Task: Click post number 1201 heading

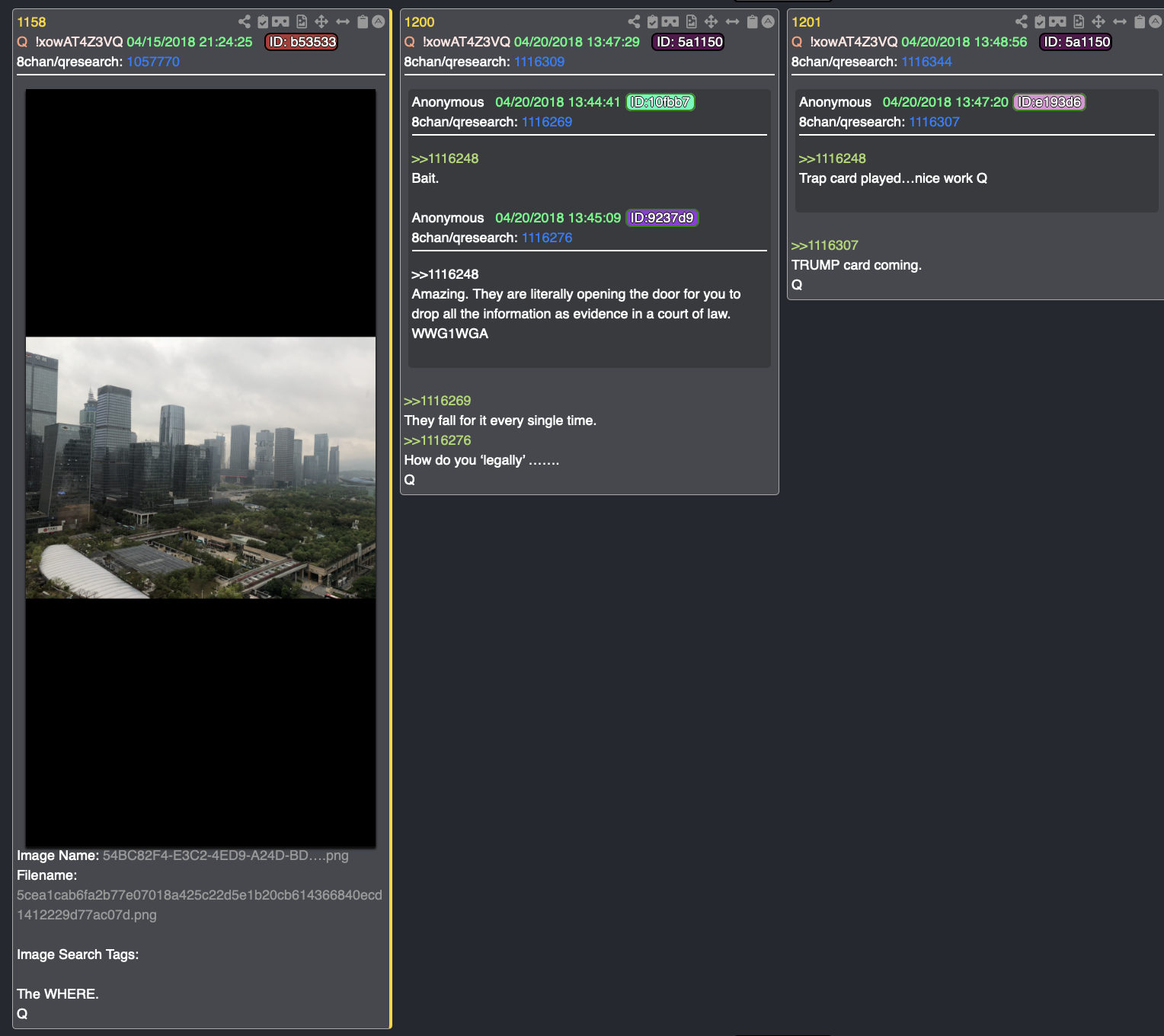Action: tap(806, 22)
